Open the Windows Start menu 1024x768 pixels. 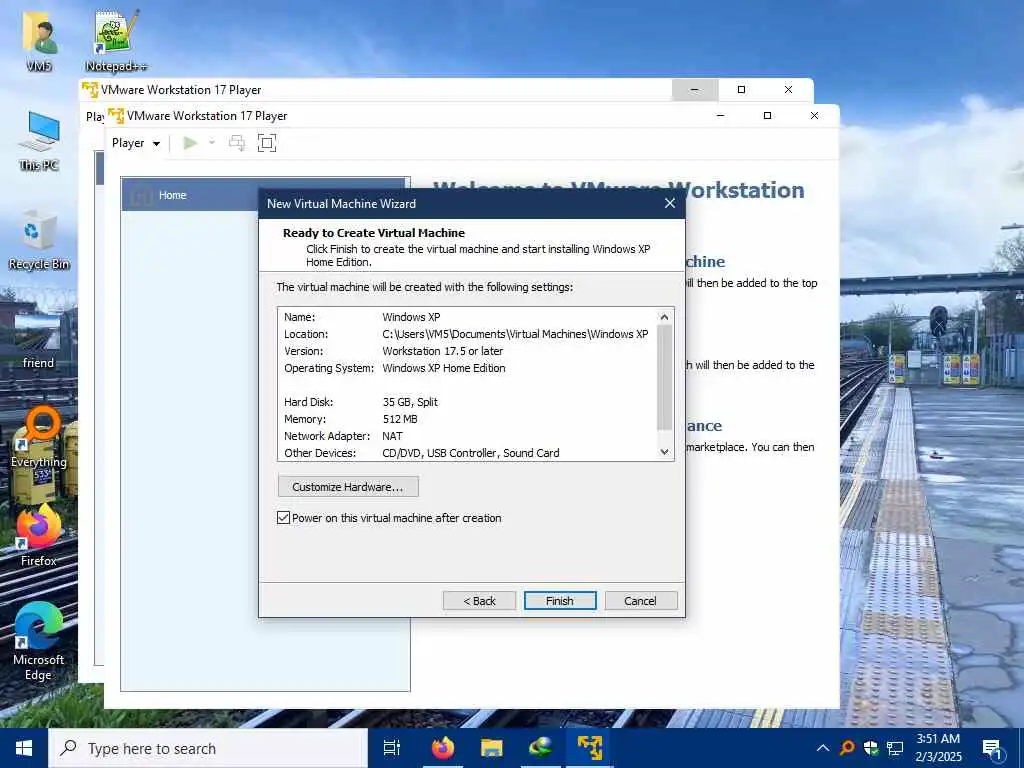click(x=24, y=748)
